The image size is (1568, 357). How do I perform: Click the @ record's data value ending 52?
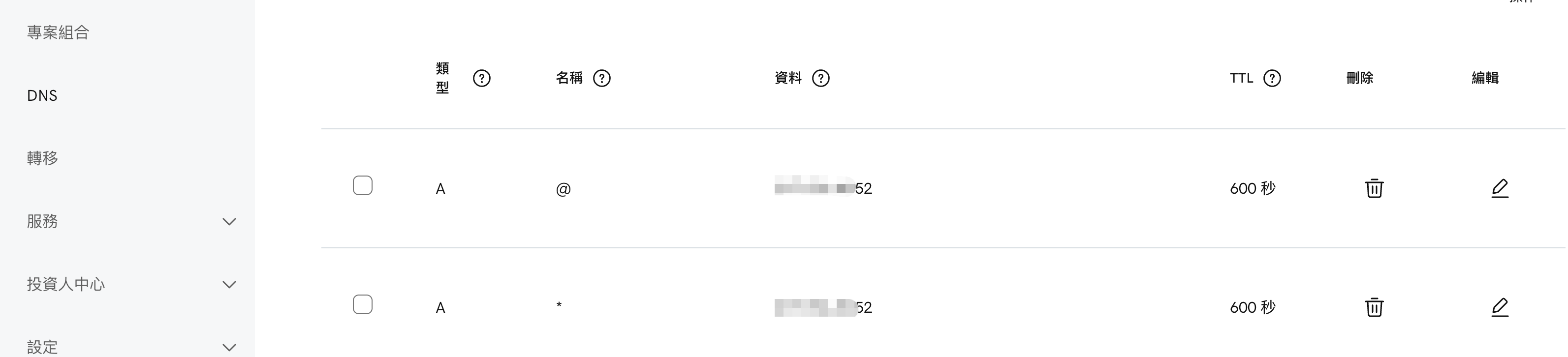(x=823, y=188)
